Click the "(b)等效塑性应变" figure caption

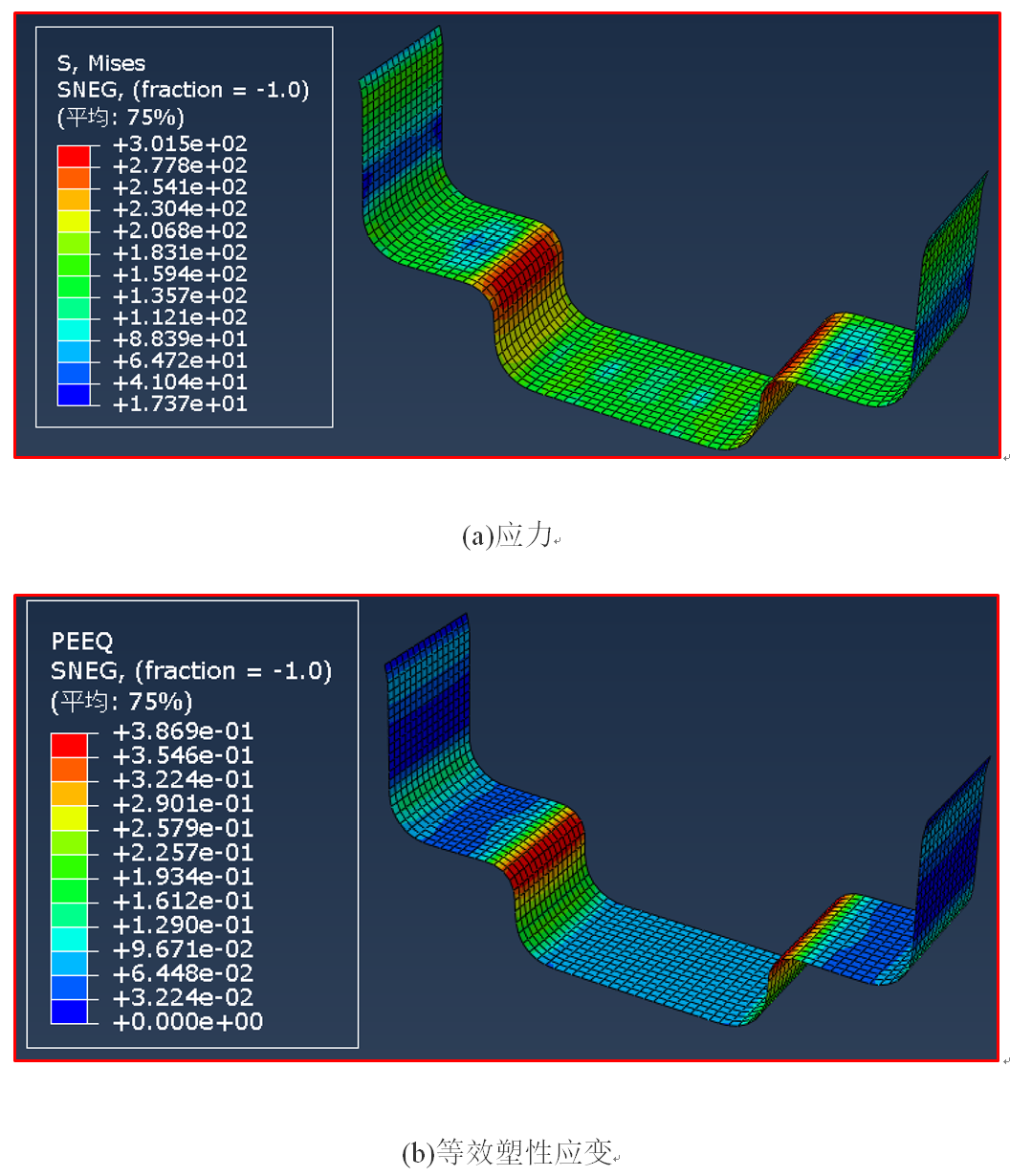[507, 1153]
